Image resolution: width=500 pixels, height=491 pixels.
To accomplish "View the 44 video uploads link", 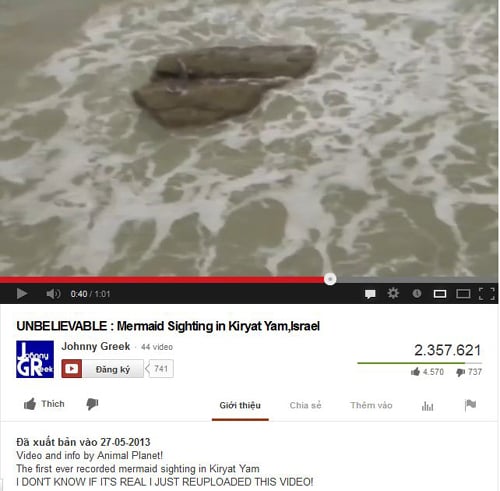I will 157,347.
